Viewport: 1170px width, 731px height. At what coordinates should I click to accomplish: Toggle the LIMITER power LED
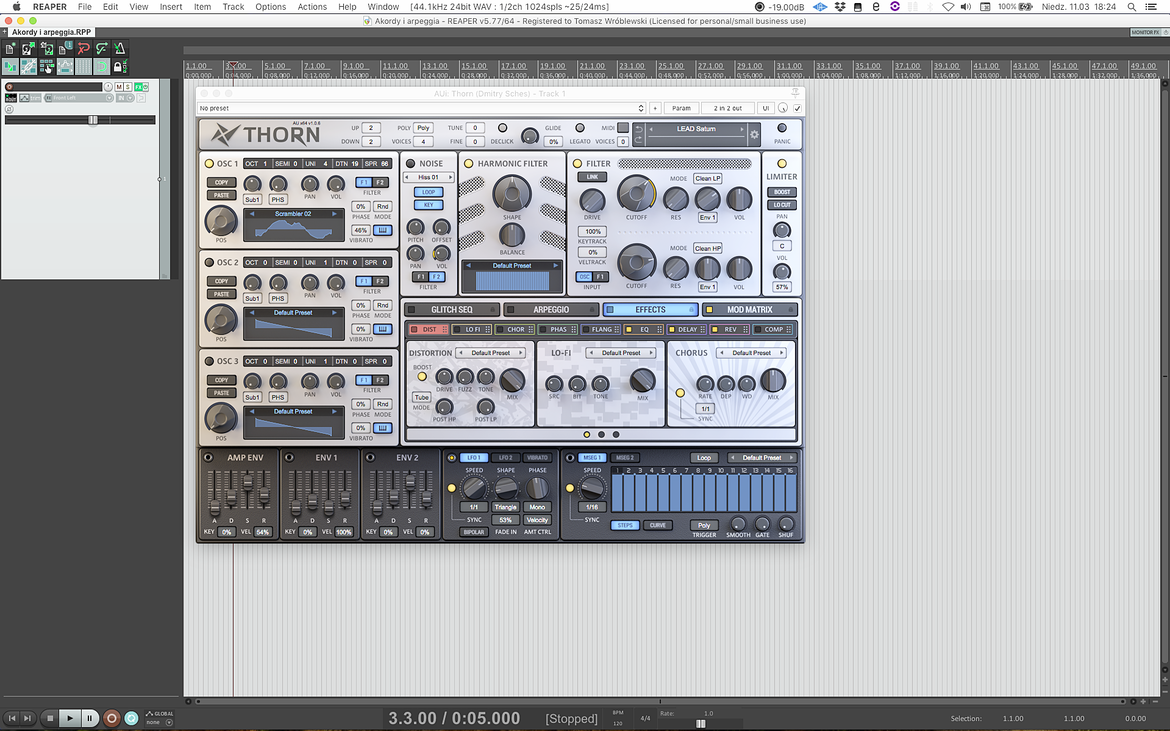782,163
